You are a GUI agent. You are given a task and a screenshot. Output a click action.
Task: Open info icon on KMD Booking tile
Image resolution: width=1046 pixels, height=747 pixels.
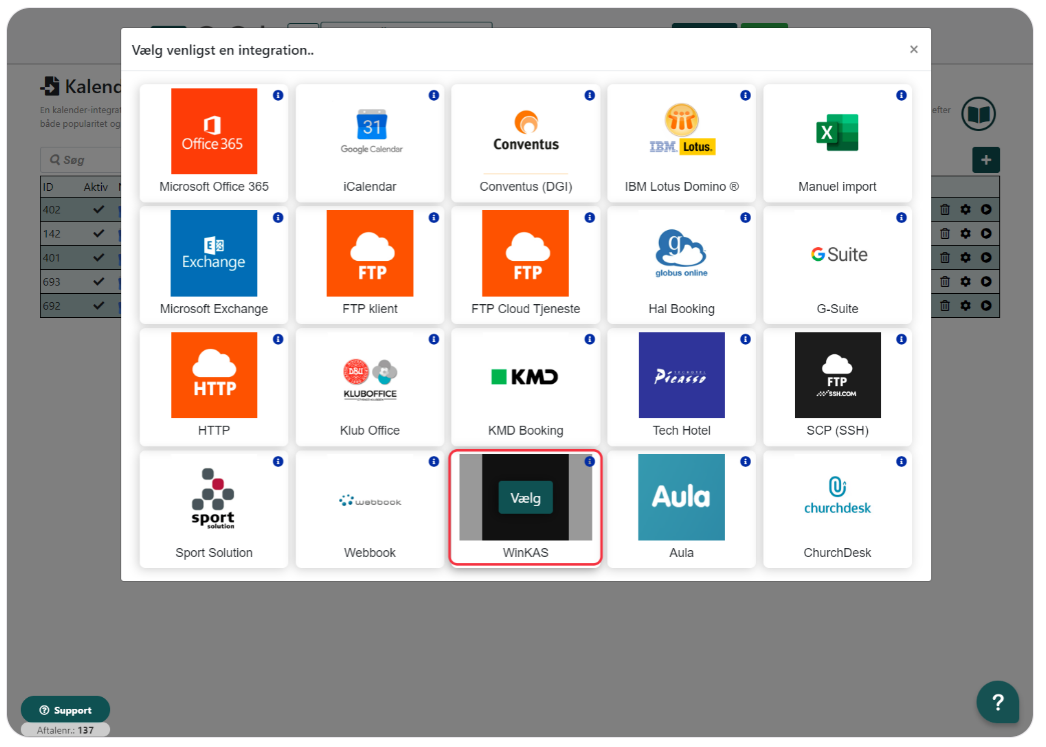click(590, 339)
